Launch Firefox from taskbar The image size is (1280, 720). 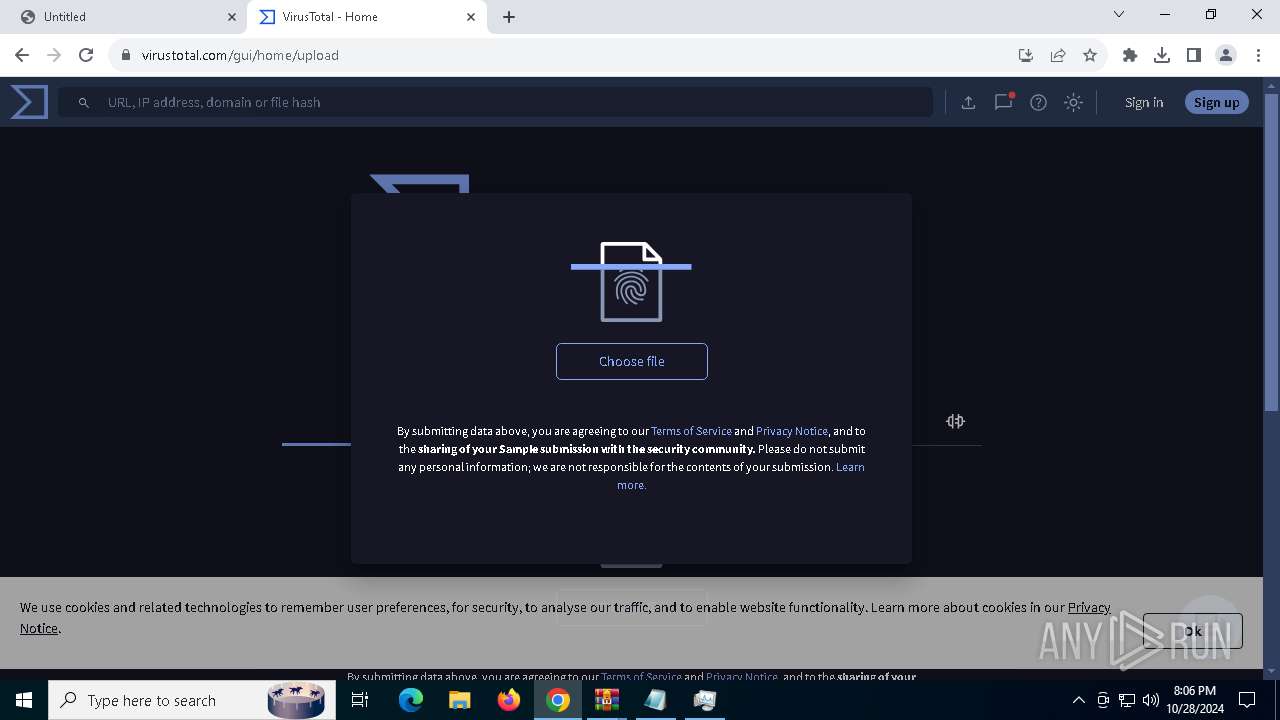tap(509, 700)
